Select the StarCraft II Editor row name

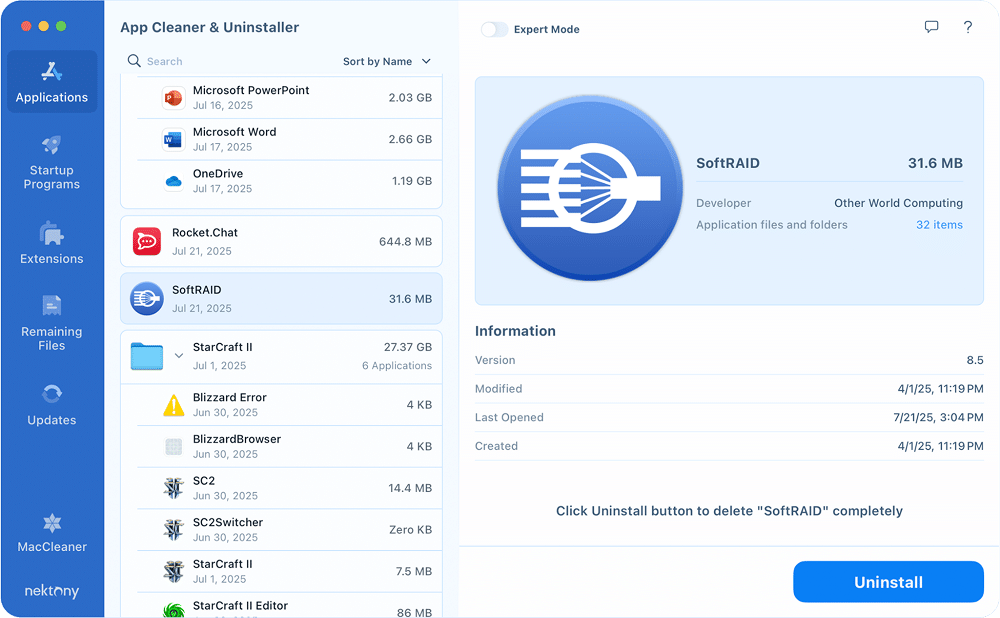[240, 605]
